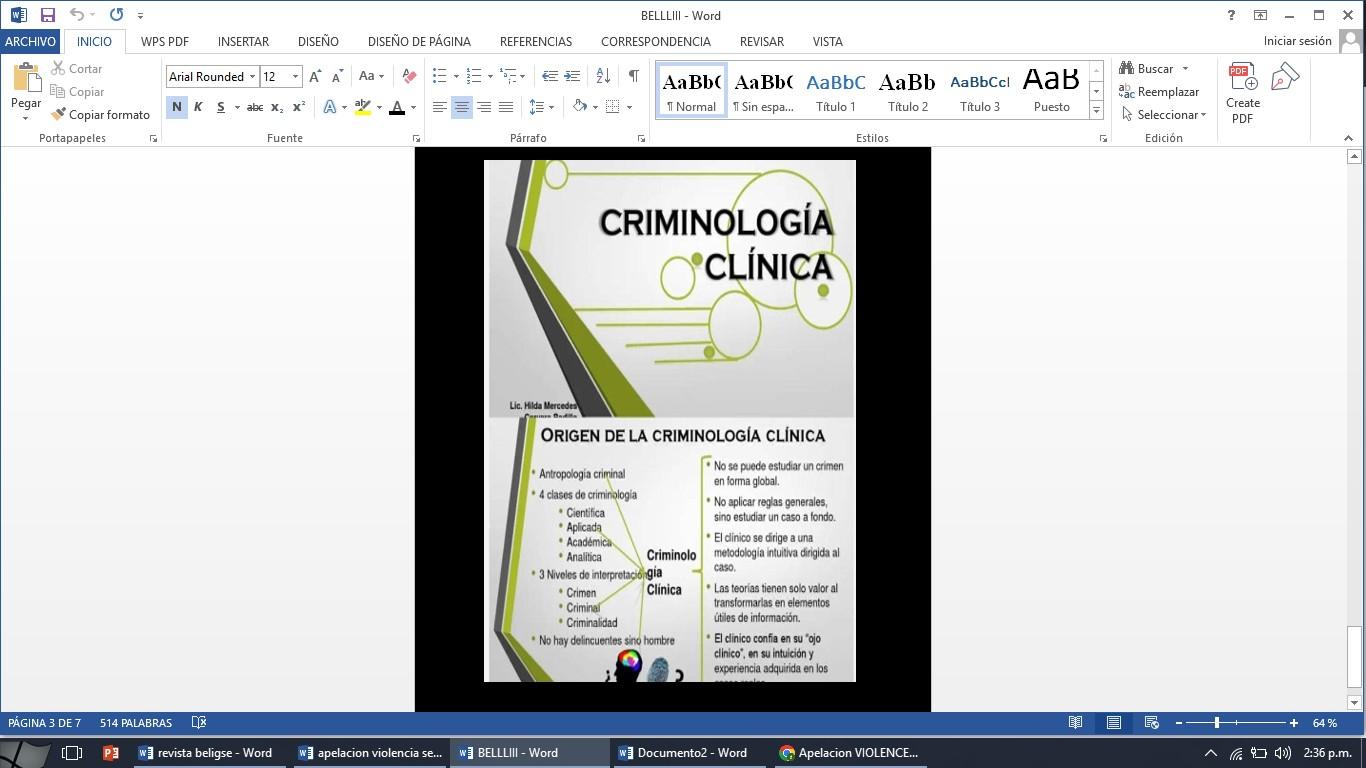Apply superscript formatting
The height and width of the screenshot is (768, 1366).
tap(298, 107)
